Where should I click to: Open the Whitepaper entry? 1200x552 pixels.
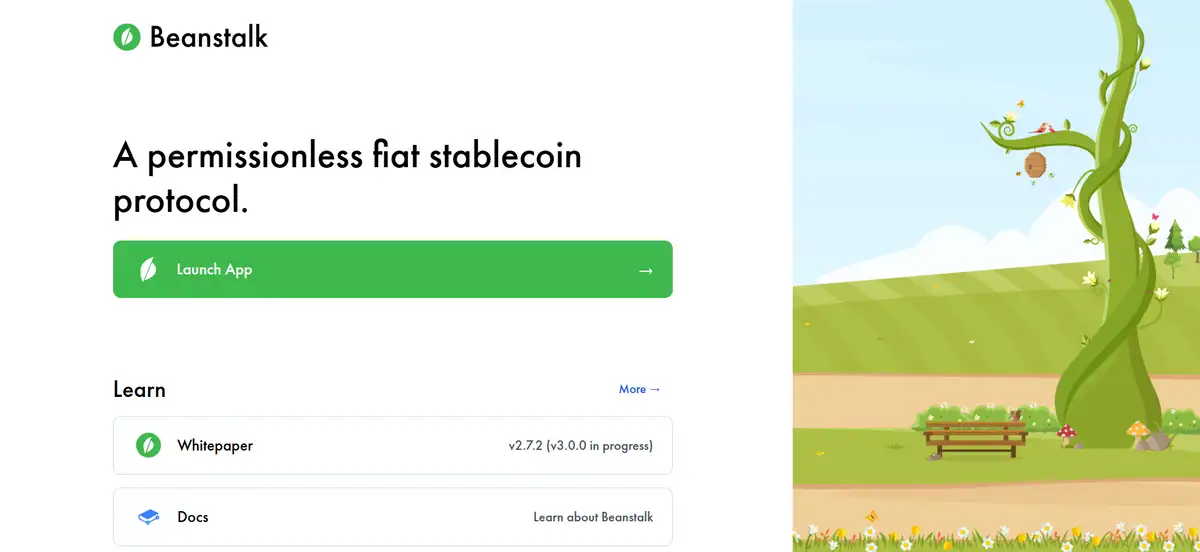tap(215, 445)
